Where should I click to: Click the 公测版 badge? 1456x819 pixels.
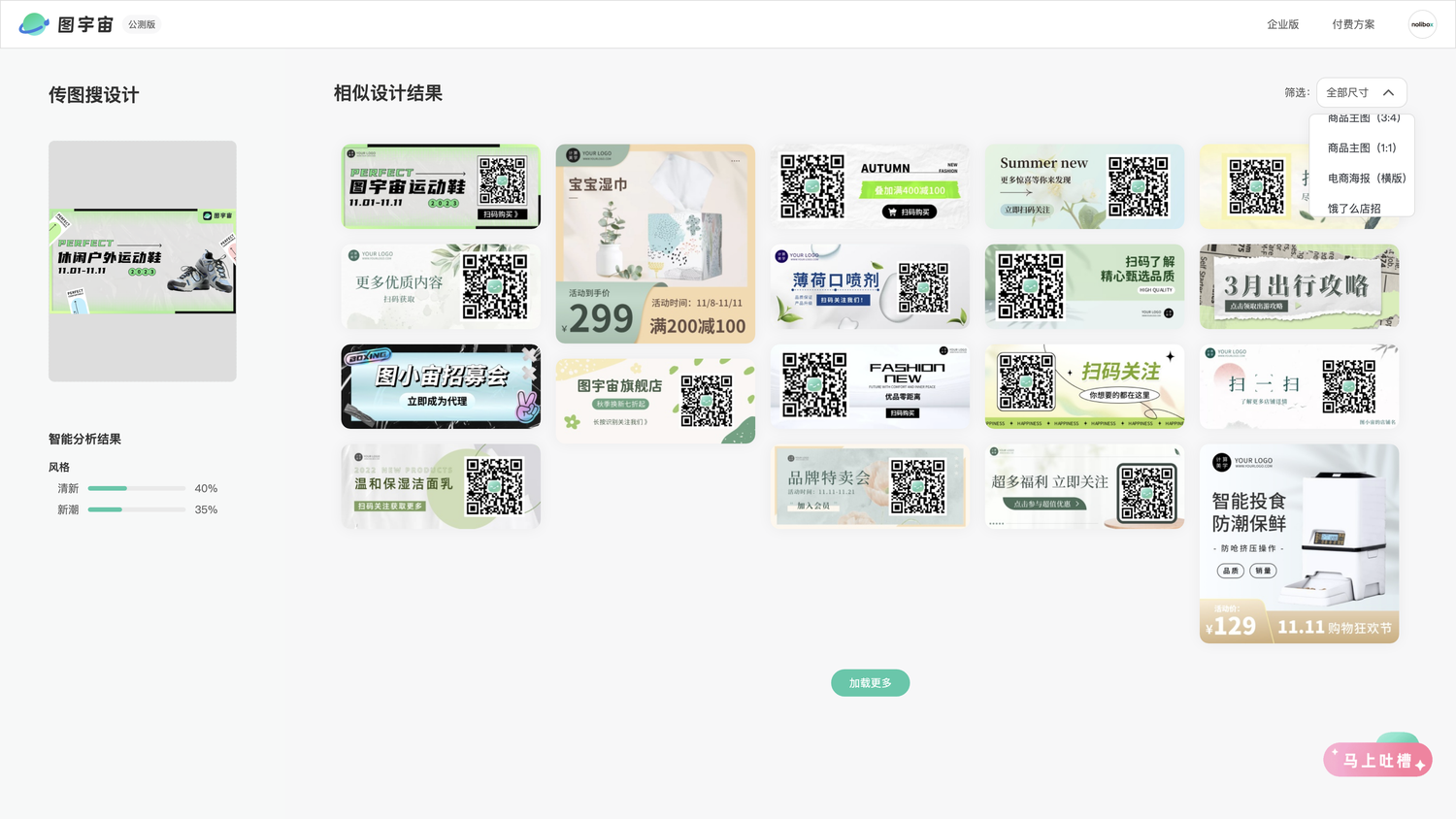(142, 24)
